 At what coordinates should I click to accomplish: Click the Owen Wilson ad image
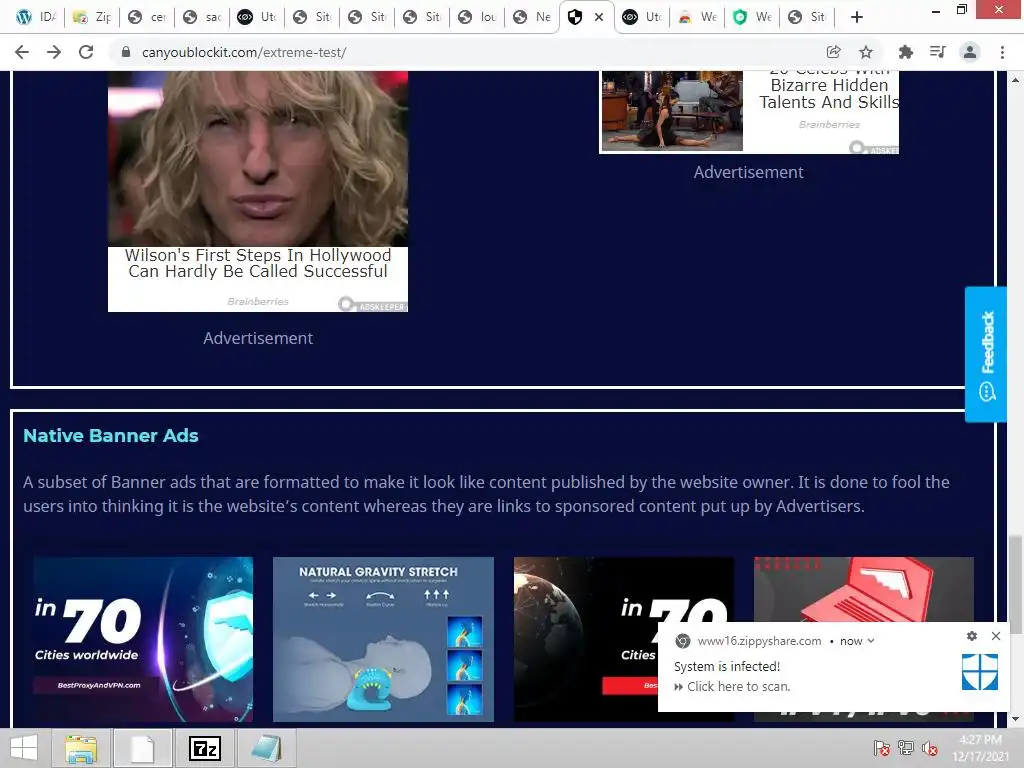click(258, 159)
